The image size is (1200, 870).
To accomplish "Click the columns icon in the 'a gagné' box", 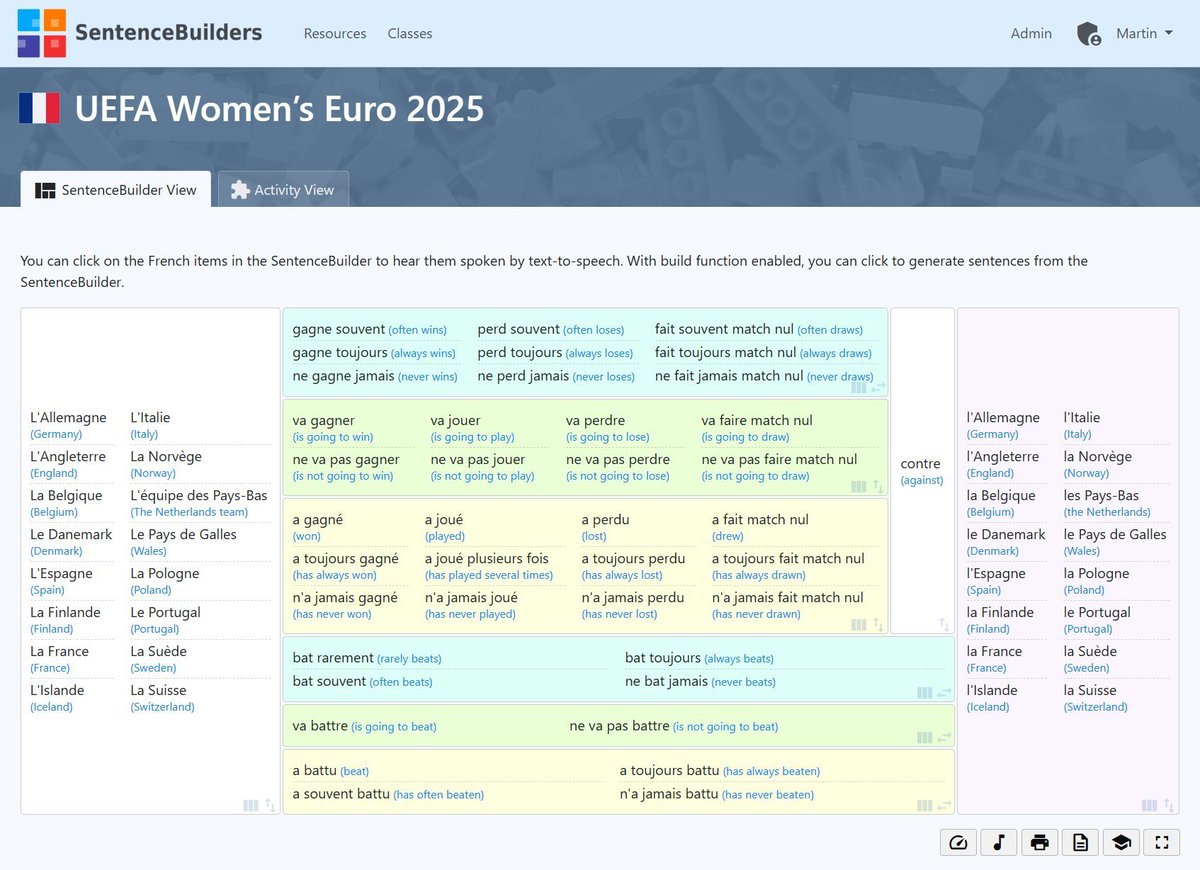I will point(859,625).
